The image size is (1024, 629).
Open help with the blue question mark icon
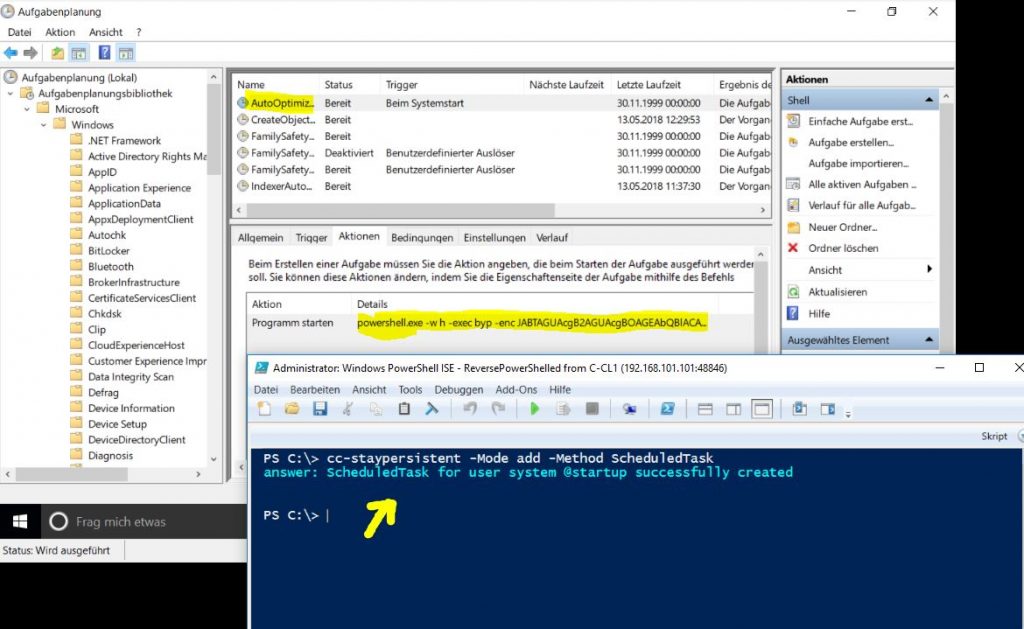(x=104, y=53)
